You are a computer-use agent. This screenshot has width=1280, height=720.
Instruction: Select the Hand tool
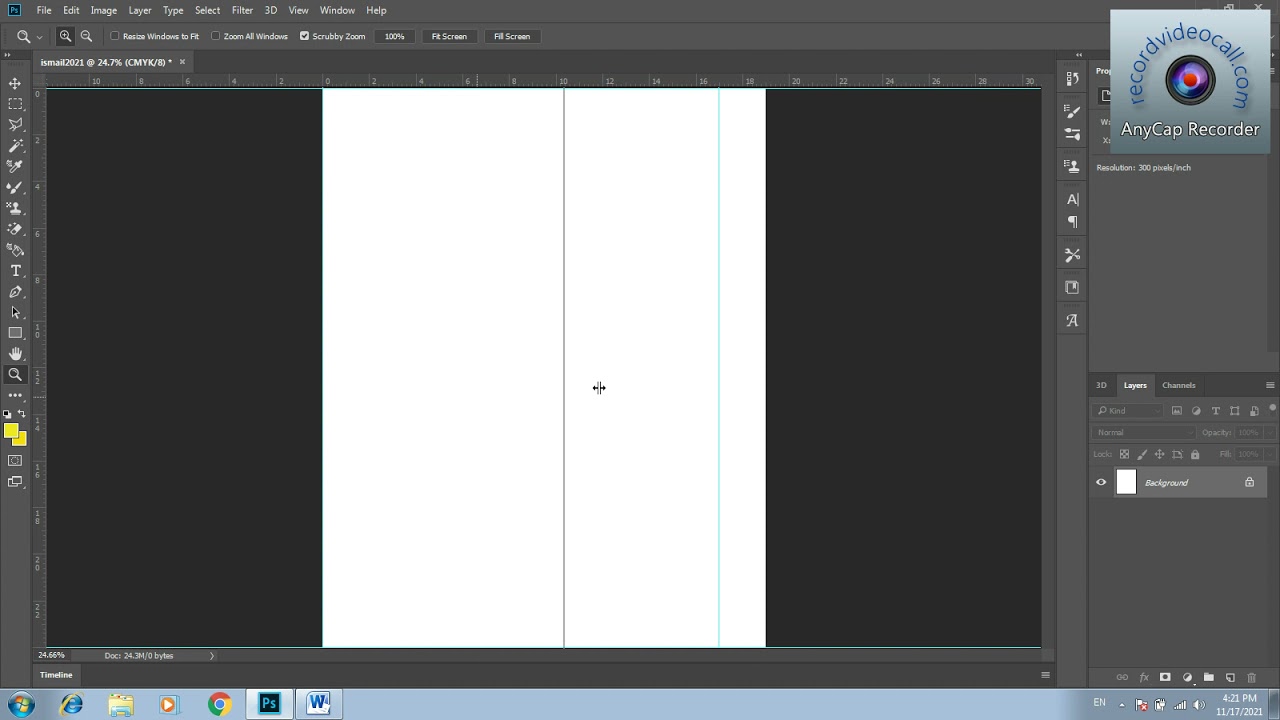click(x=15, y=354)
